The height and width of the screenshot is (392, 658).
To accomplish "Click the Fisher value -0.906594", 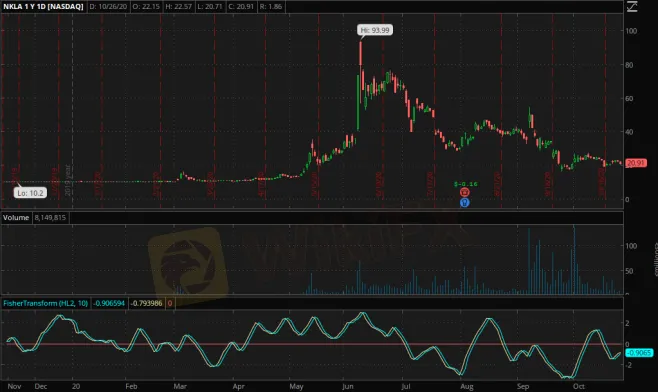I will pyautogui.click(x=109, y=303).
